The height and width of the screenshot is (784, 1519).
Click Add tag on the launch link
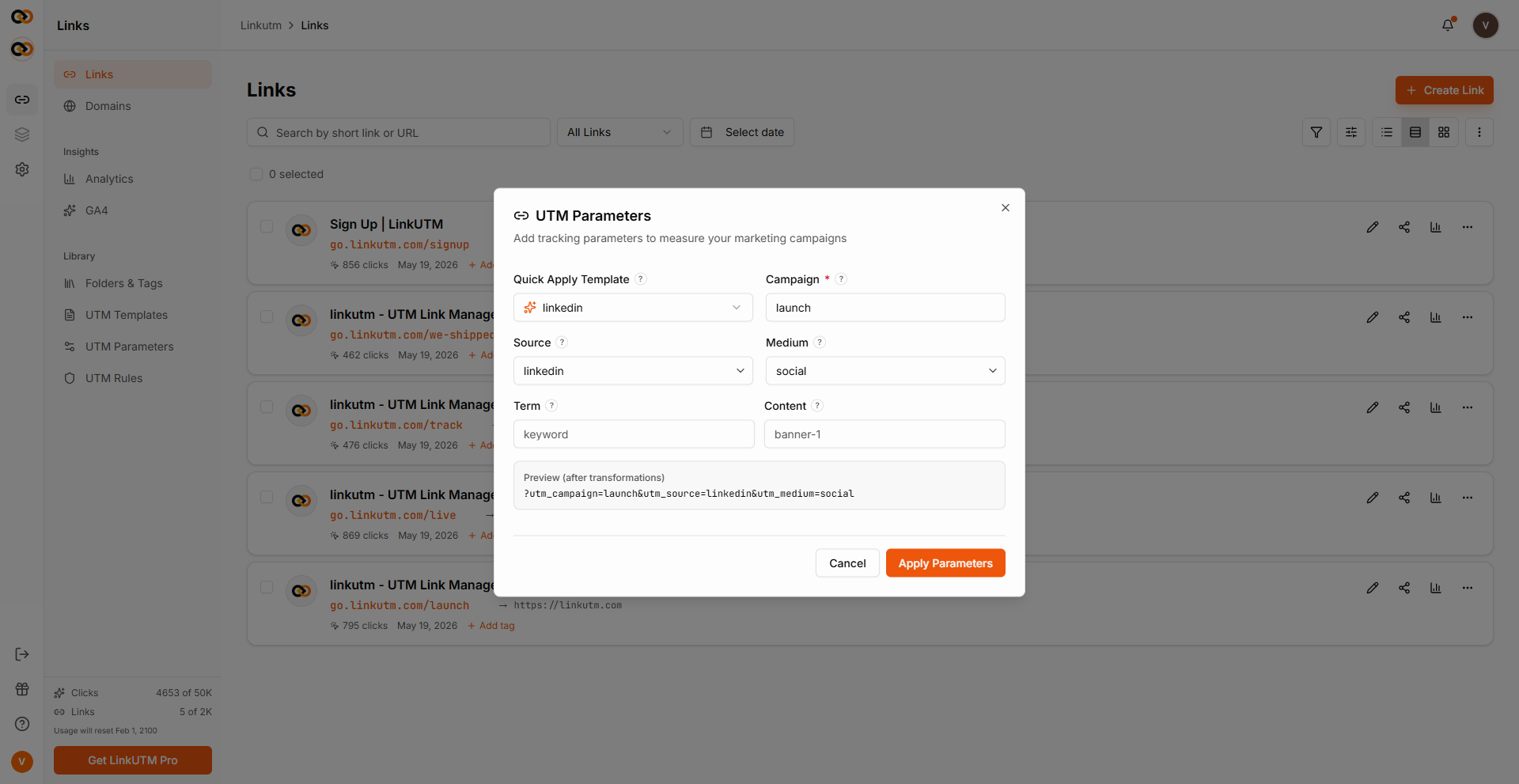[491, 626]
